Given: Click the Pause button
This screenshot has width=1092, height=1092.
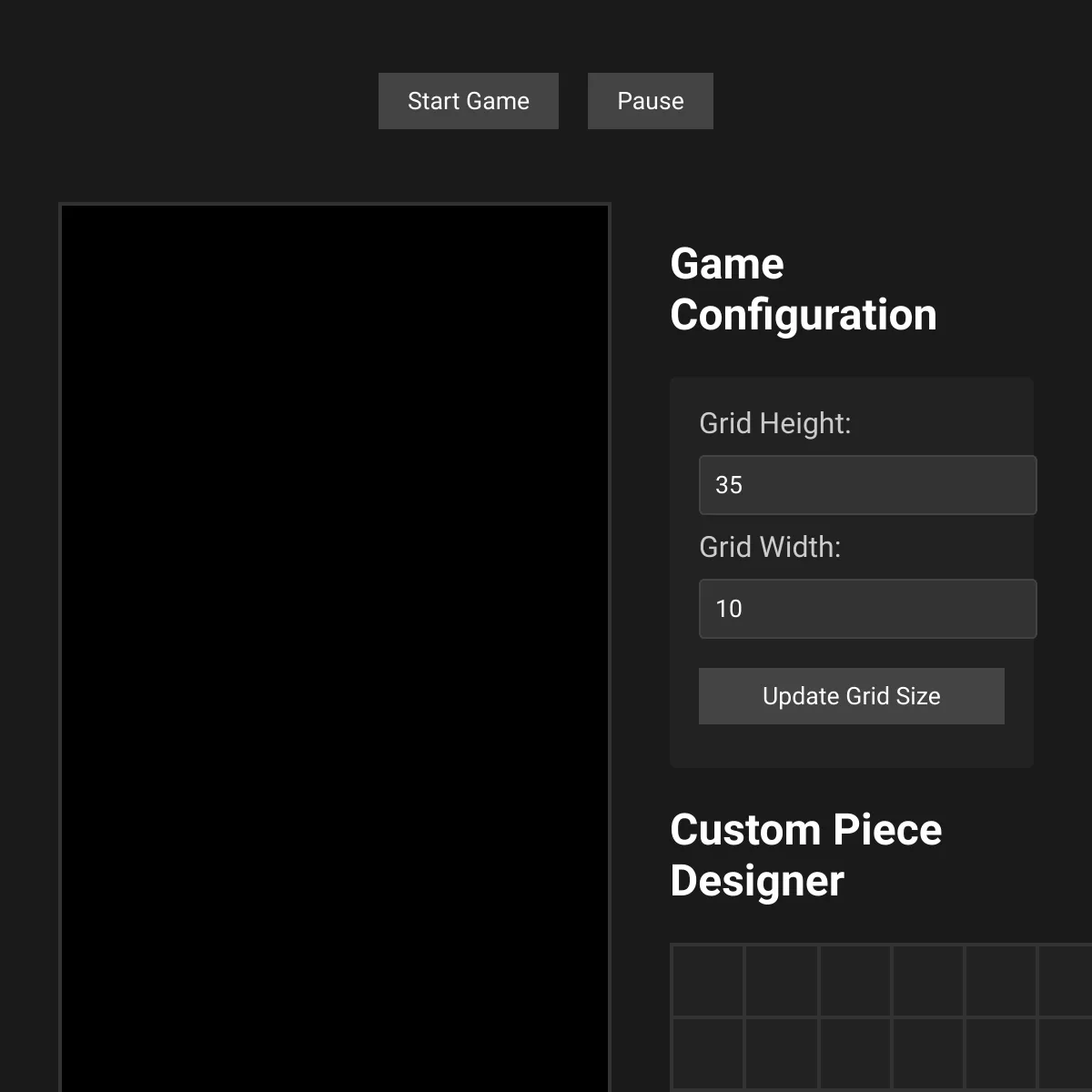Looking at the screenshot, I should click(650, 100).
